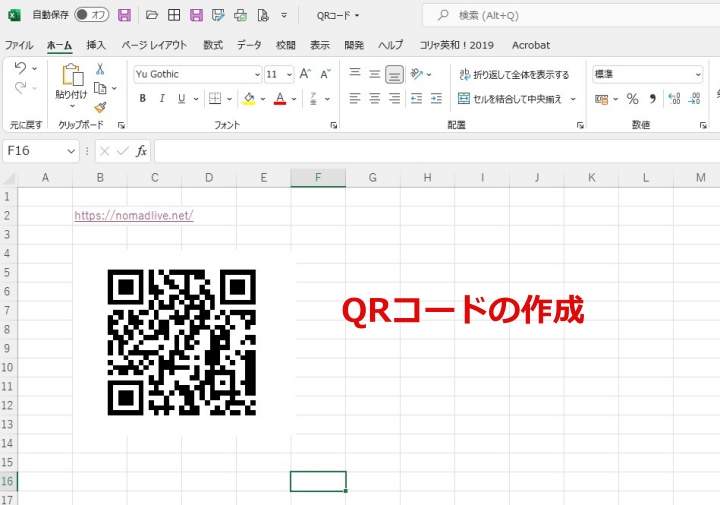Image resolution: width=720 pixels, height=505 pixels.
Task: Click the decrease font size icon
Action: point(326,74)
